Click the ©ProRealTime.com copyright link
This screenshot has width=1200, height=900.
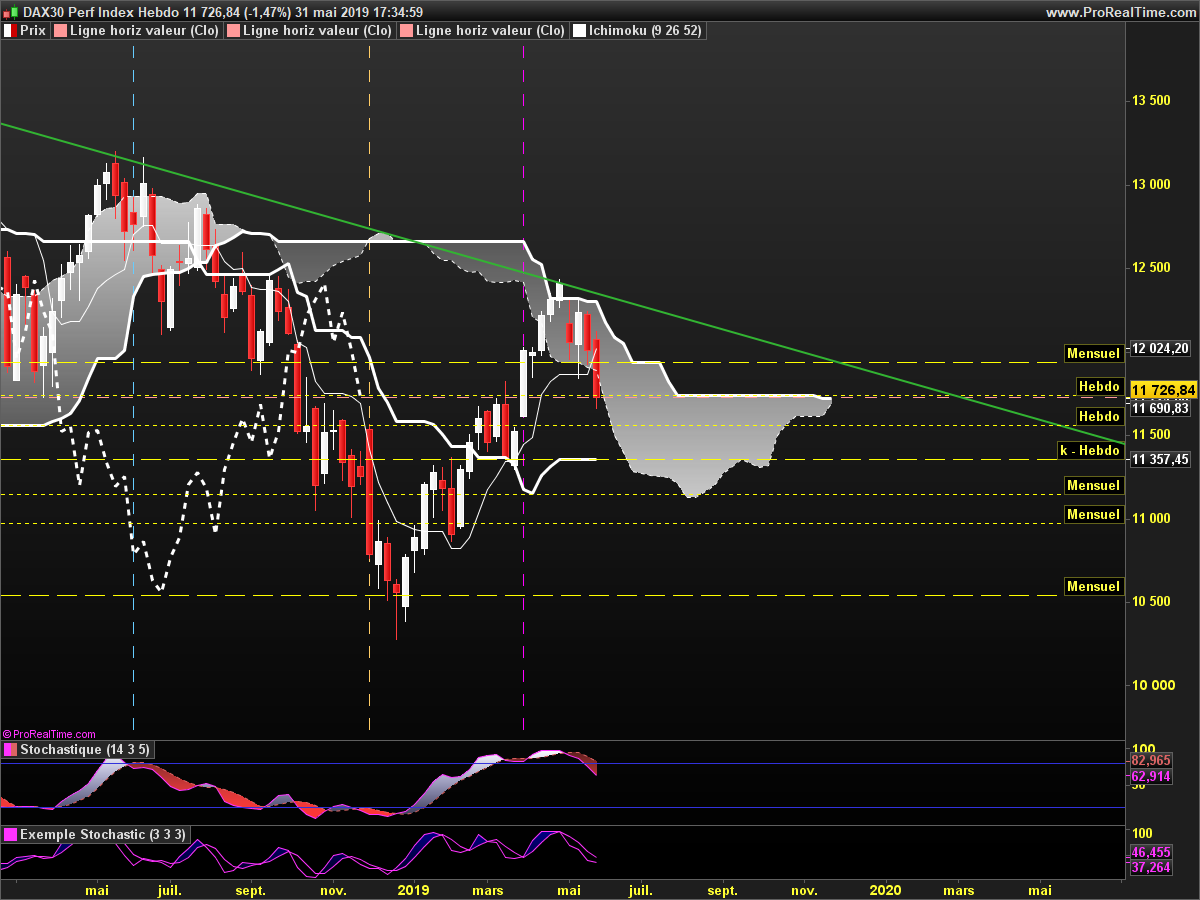(49, 734)
